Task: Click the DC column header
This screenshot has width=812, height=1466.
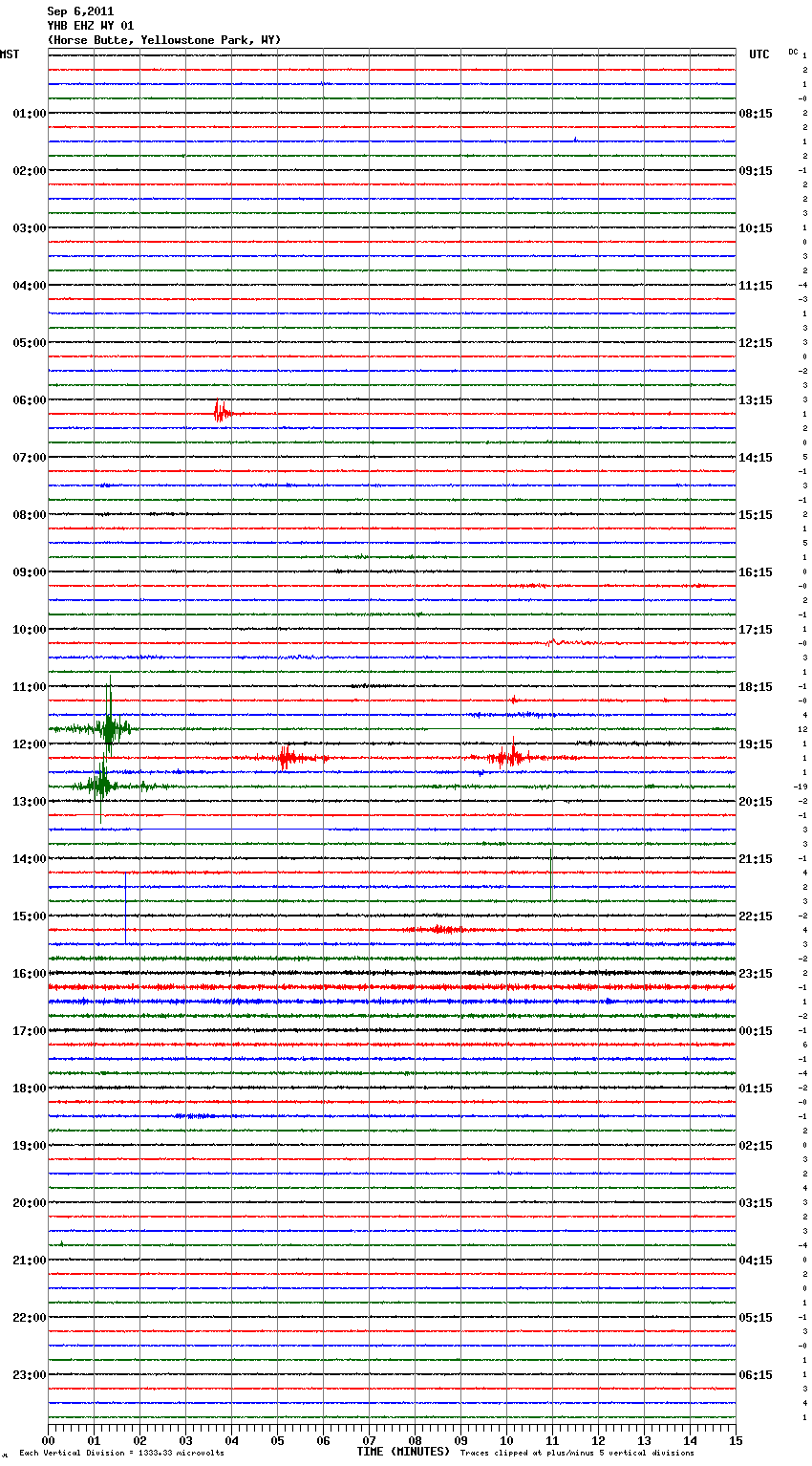Action: tap(793, 52)
